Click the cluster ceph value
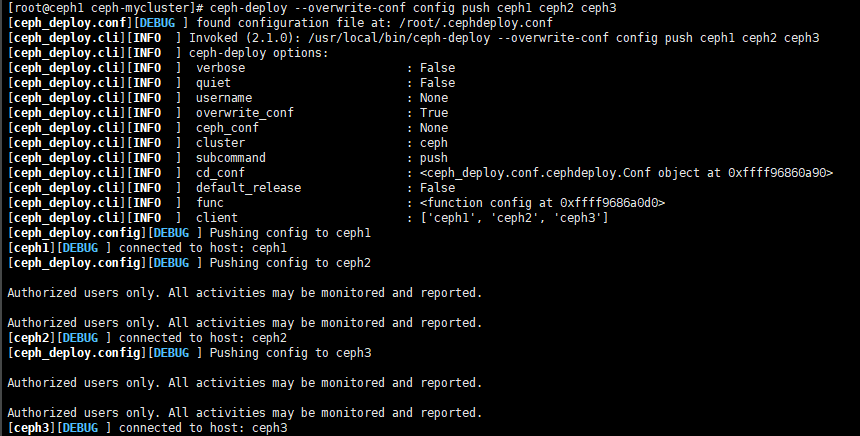 tap(434, 143)
